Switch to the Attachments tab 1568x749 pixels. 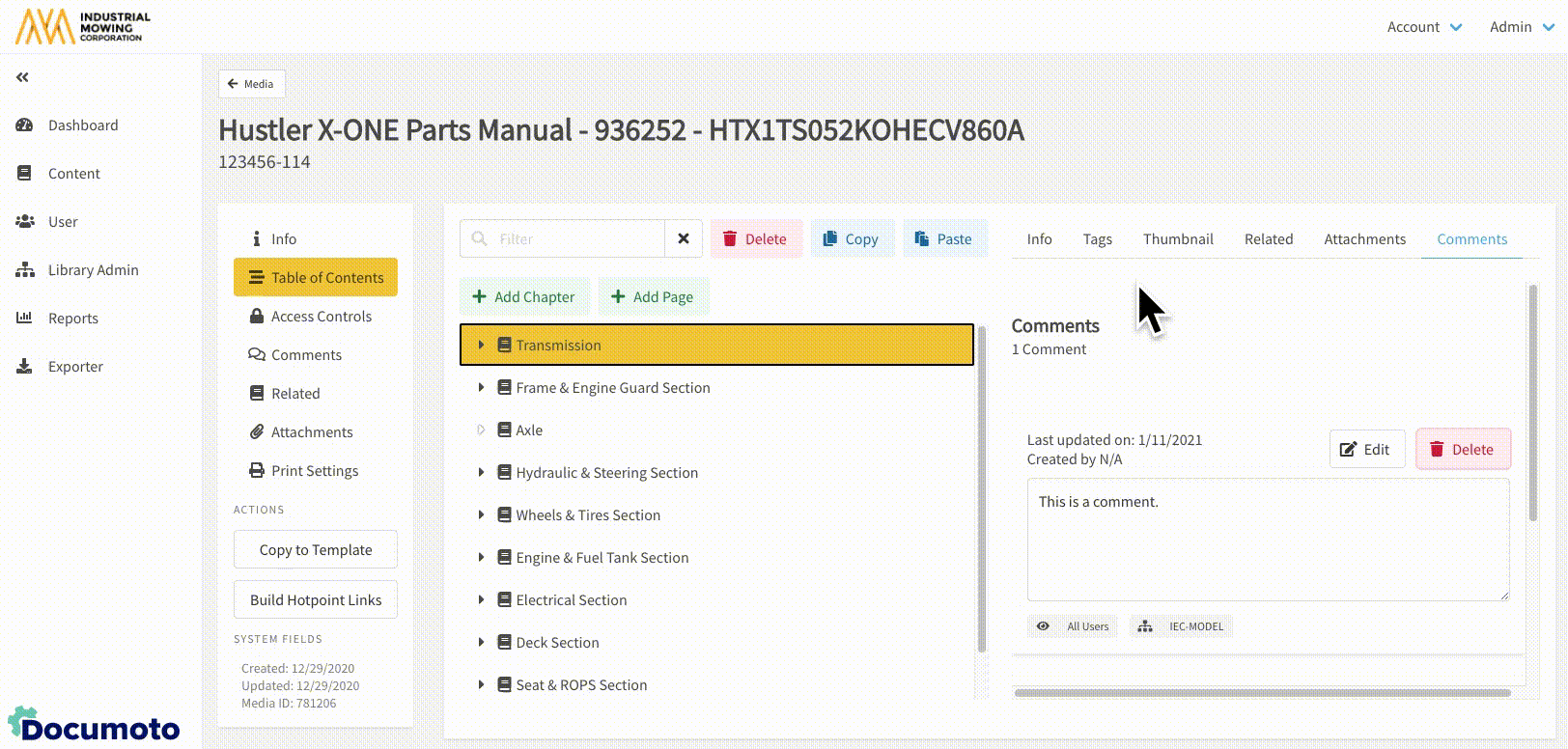(1364, 239)
